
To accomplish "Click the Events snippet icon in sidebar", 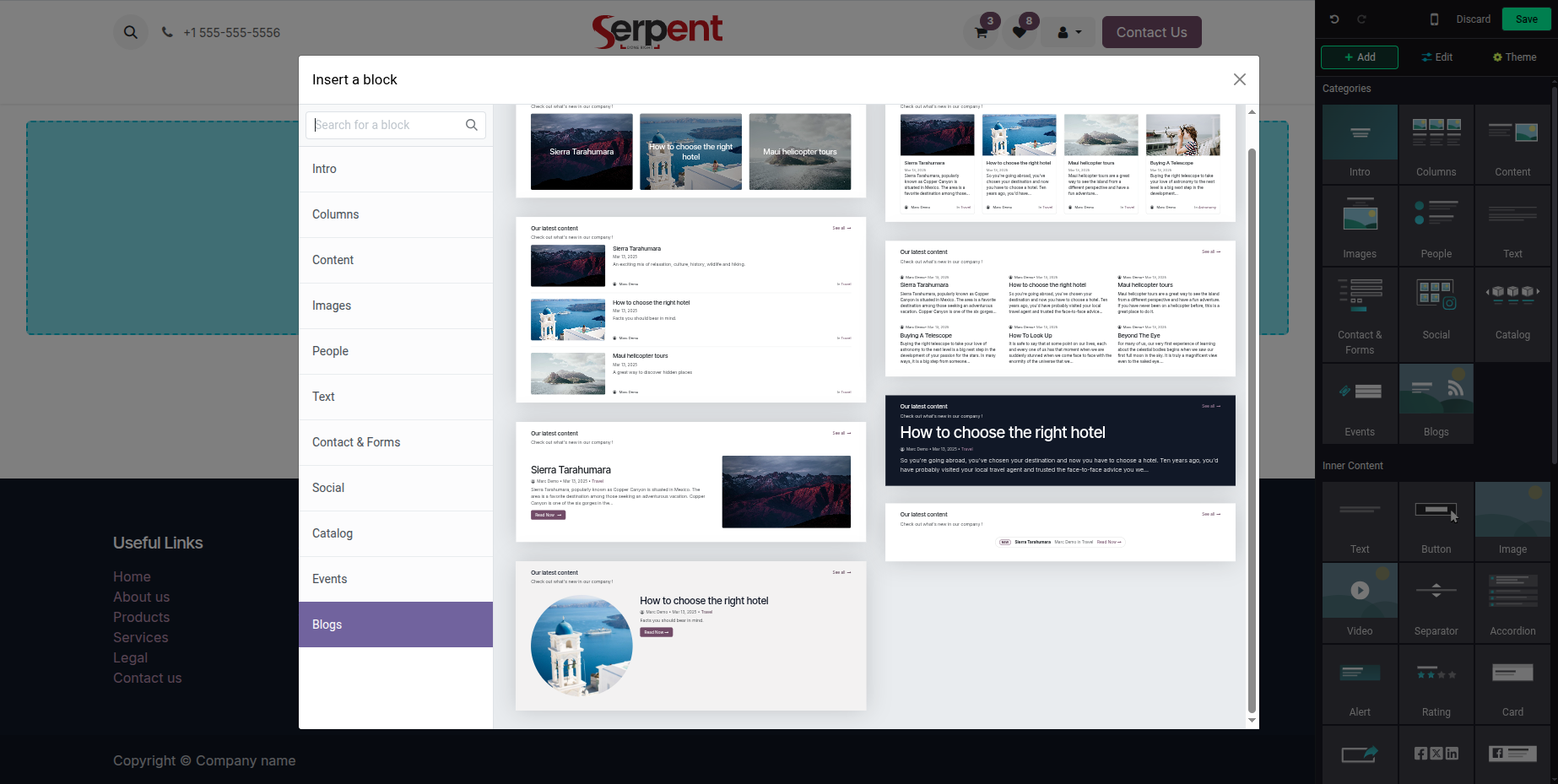I will point(1360,404).
